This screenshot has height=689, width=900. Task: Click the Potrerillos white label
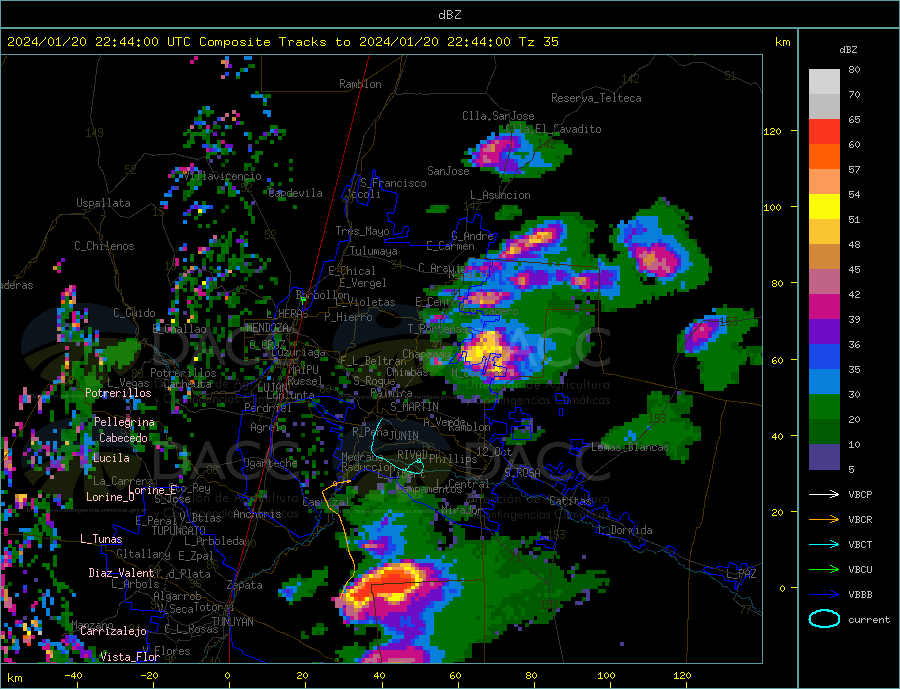coord(118,393)
